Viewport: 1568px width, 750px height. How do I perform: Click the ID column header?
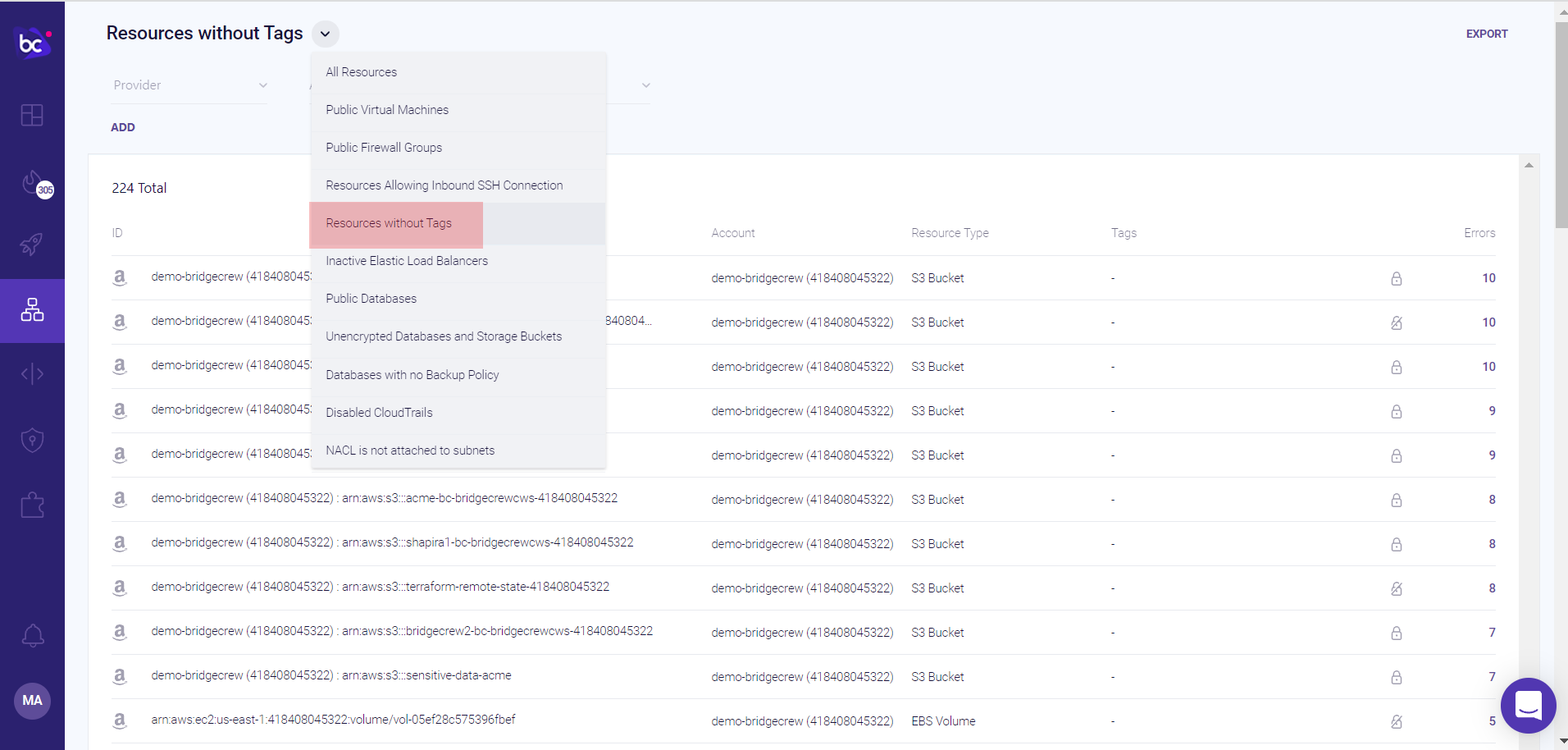click(117, 233)
